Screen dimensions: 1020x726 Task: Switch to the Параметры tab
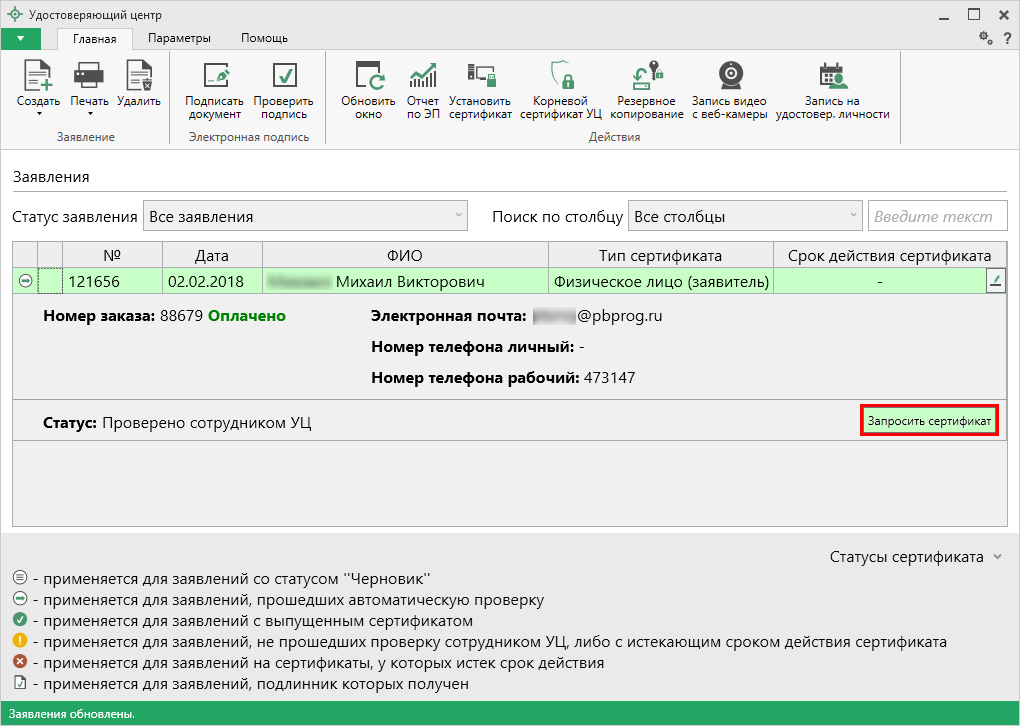point(179,38)
